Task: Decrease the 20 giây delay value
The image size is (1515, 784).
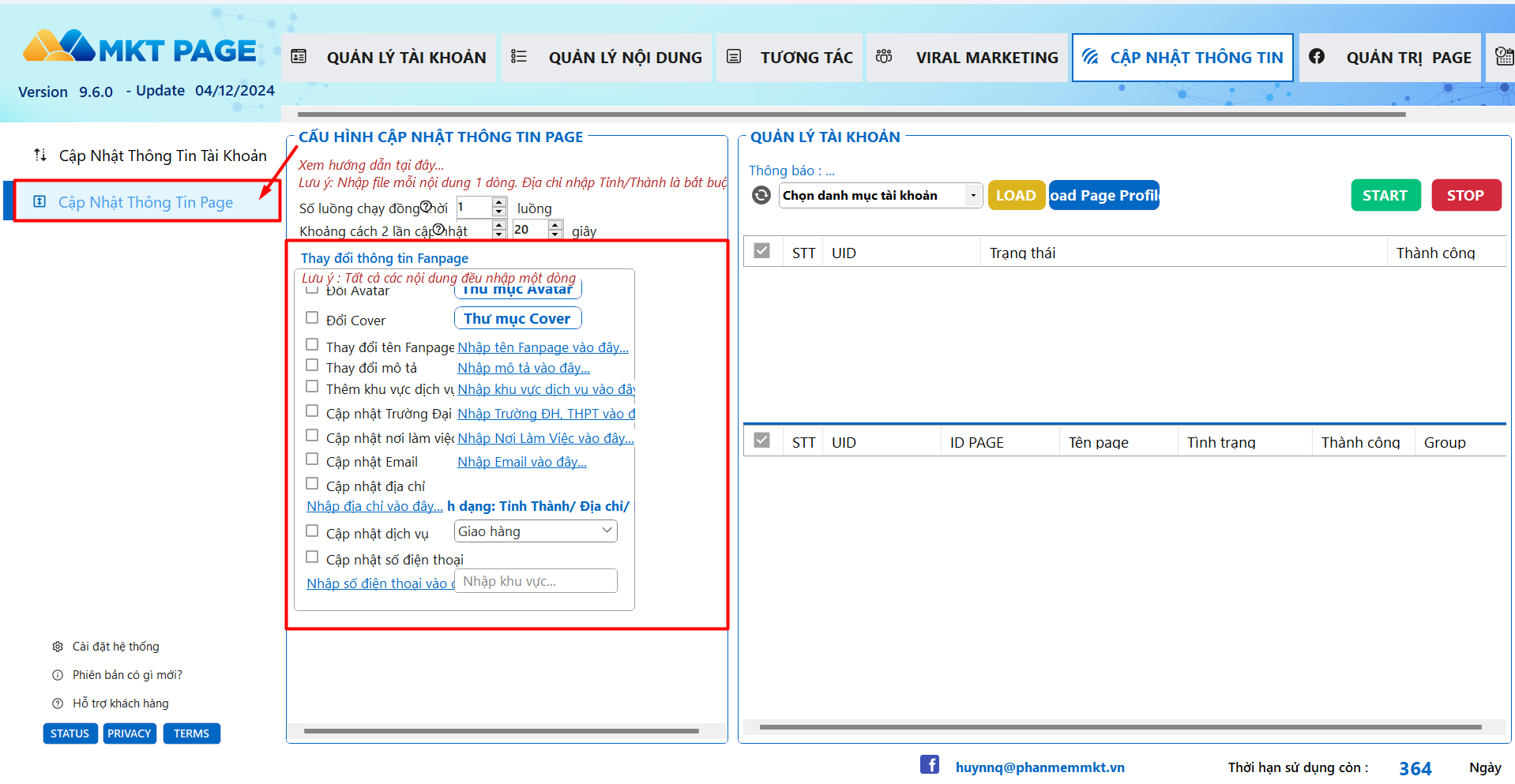Action: pos(555,234)
